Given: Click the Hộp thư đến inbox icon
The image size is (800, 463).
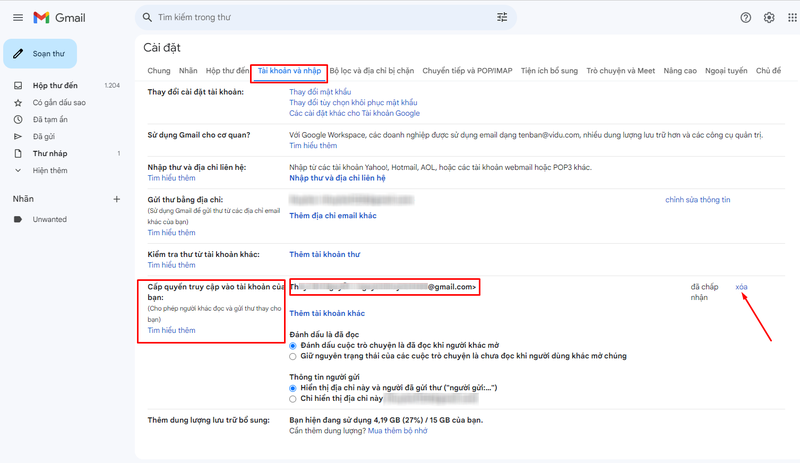Looking at the screenshot, I should [x=18, y=85].
